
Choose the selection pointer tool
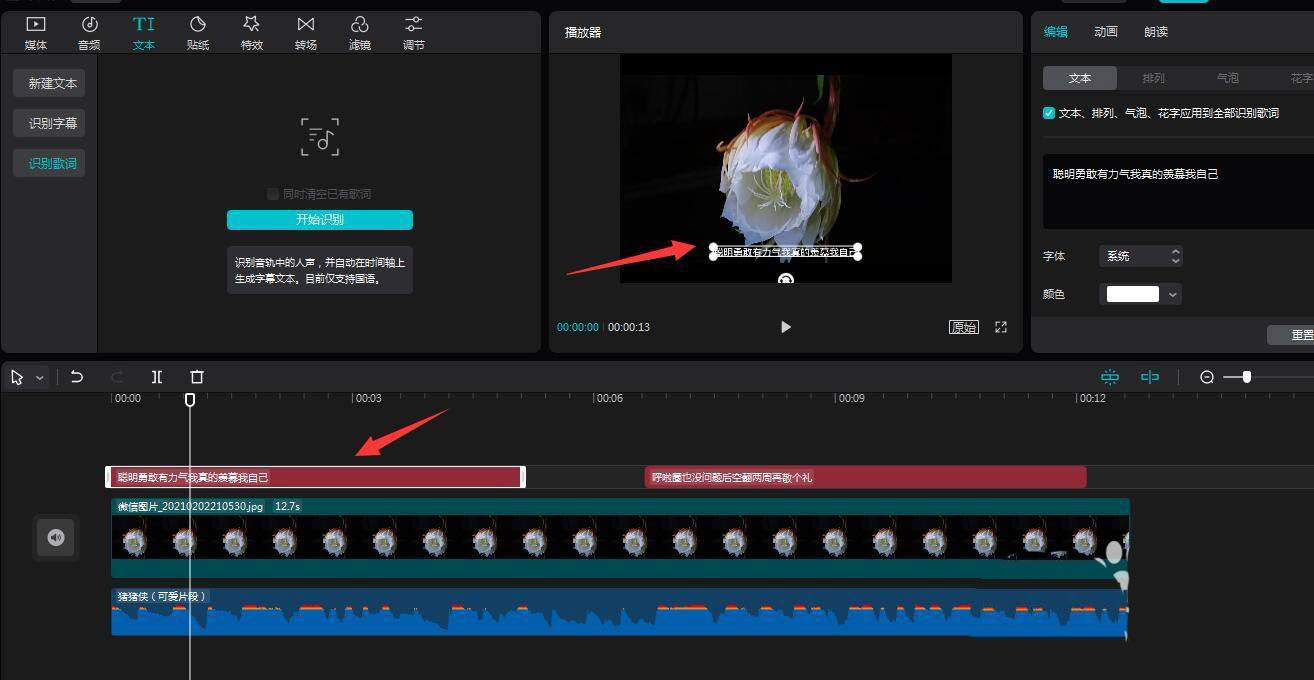click(x=17, y=377)
